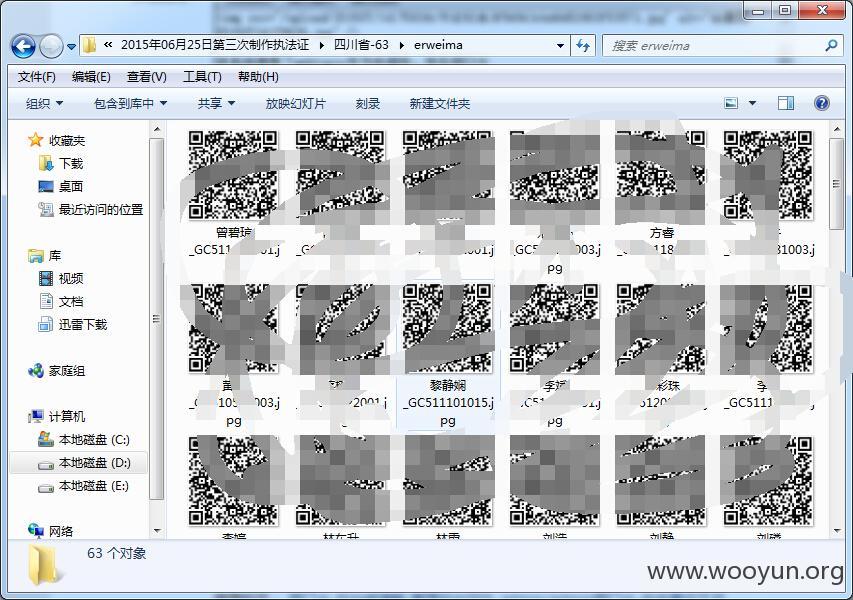Screen dimensions: 853x600
Task: Open 本地磁盘 (C:) drive
Action: point(94,440)
